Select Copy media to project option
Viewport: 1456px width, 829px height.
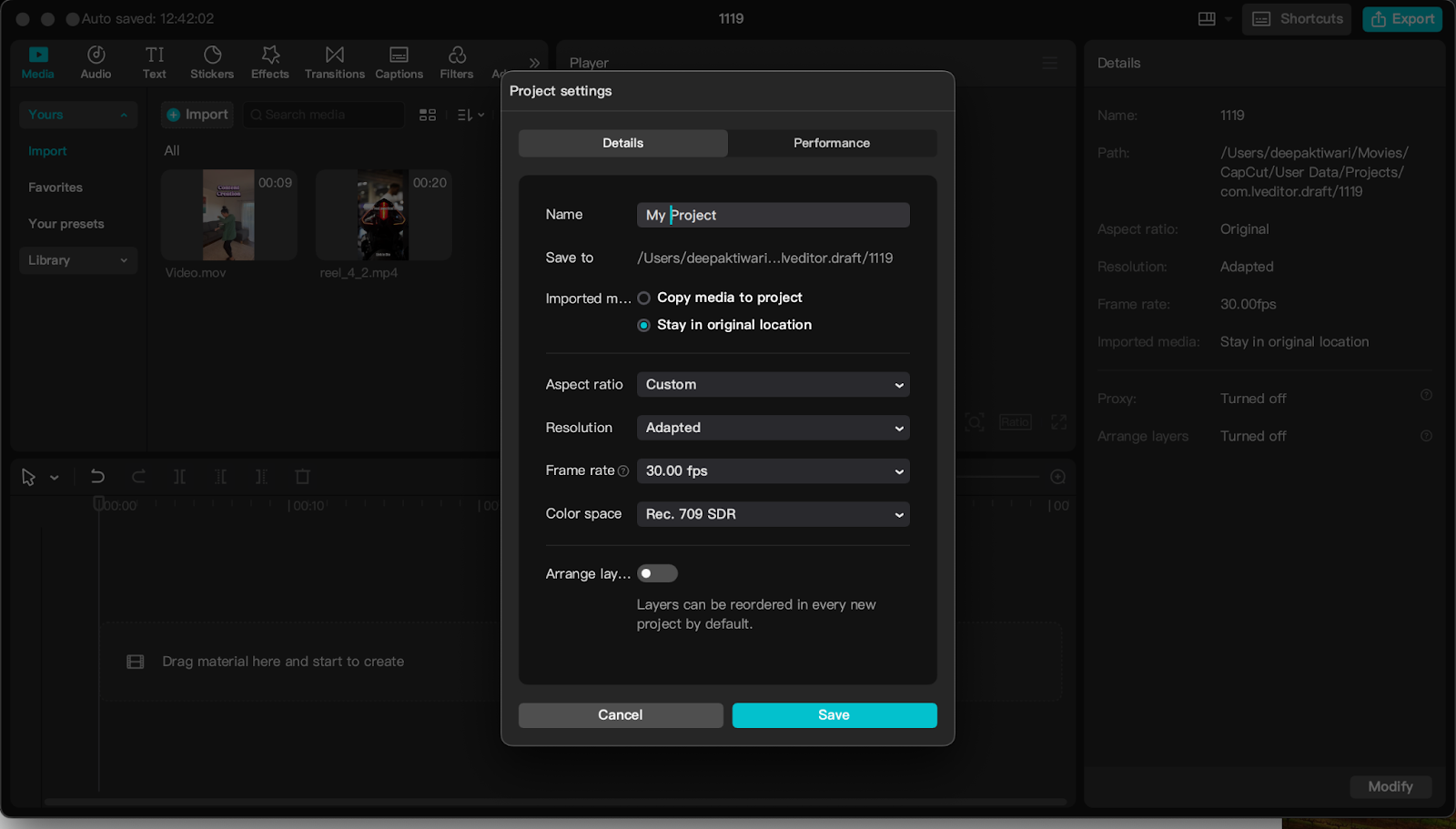tap(644, 298)
